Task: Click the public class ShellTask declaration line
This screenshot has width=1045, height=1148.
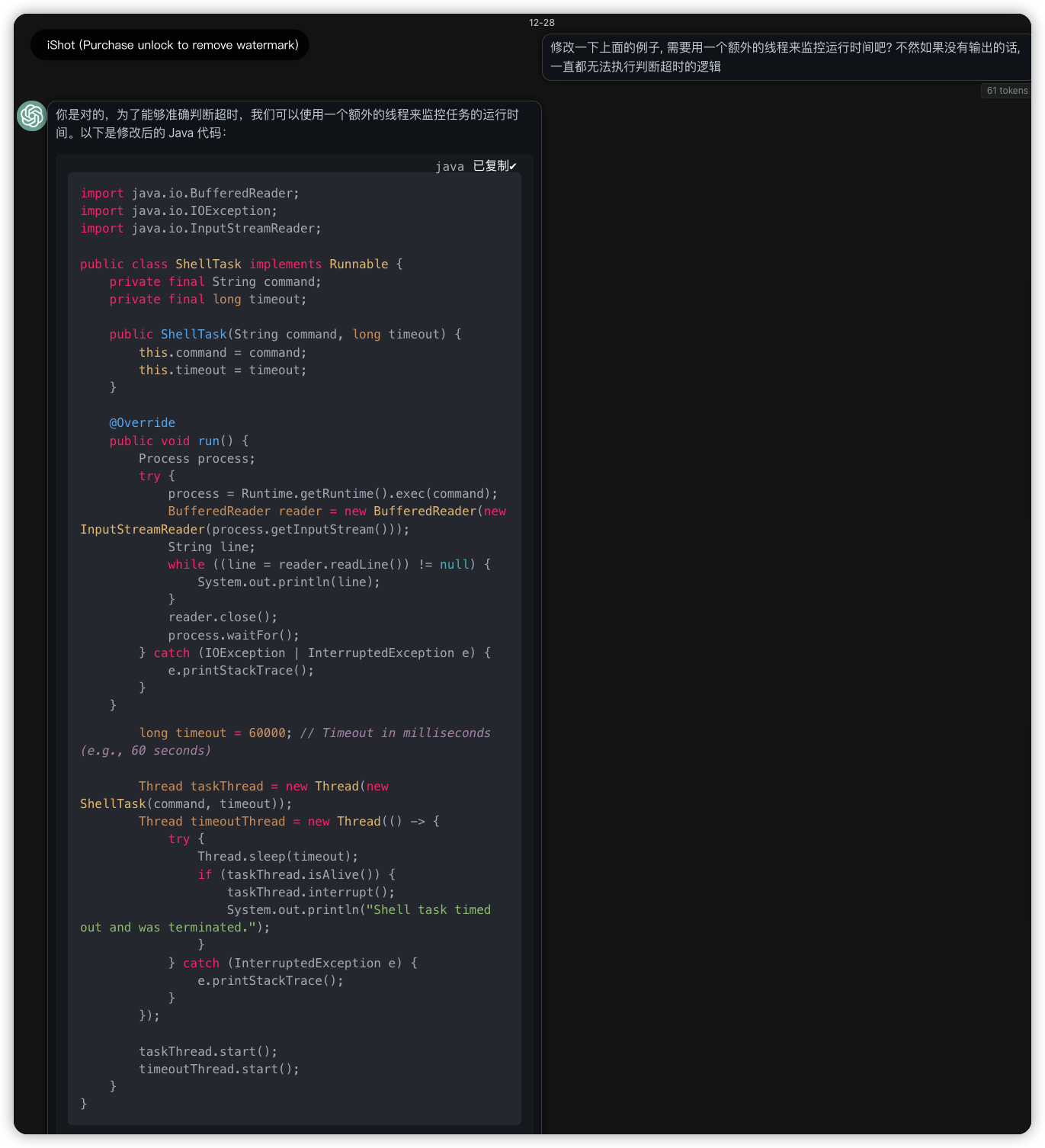Action: [x=241, y=264]
